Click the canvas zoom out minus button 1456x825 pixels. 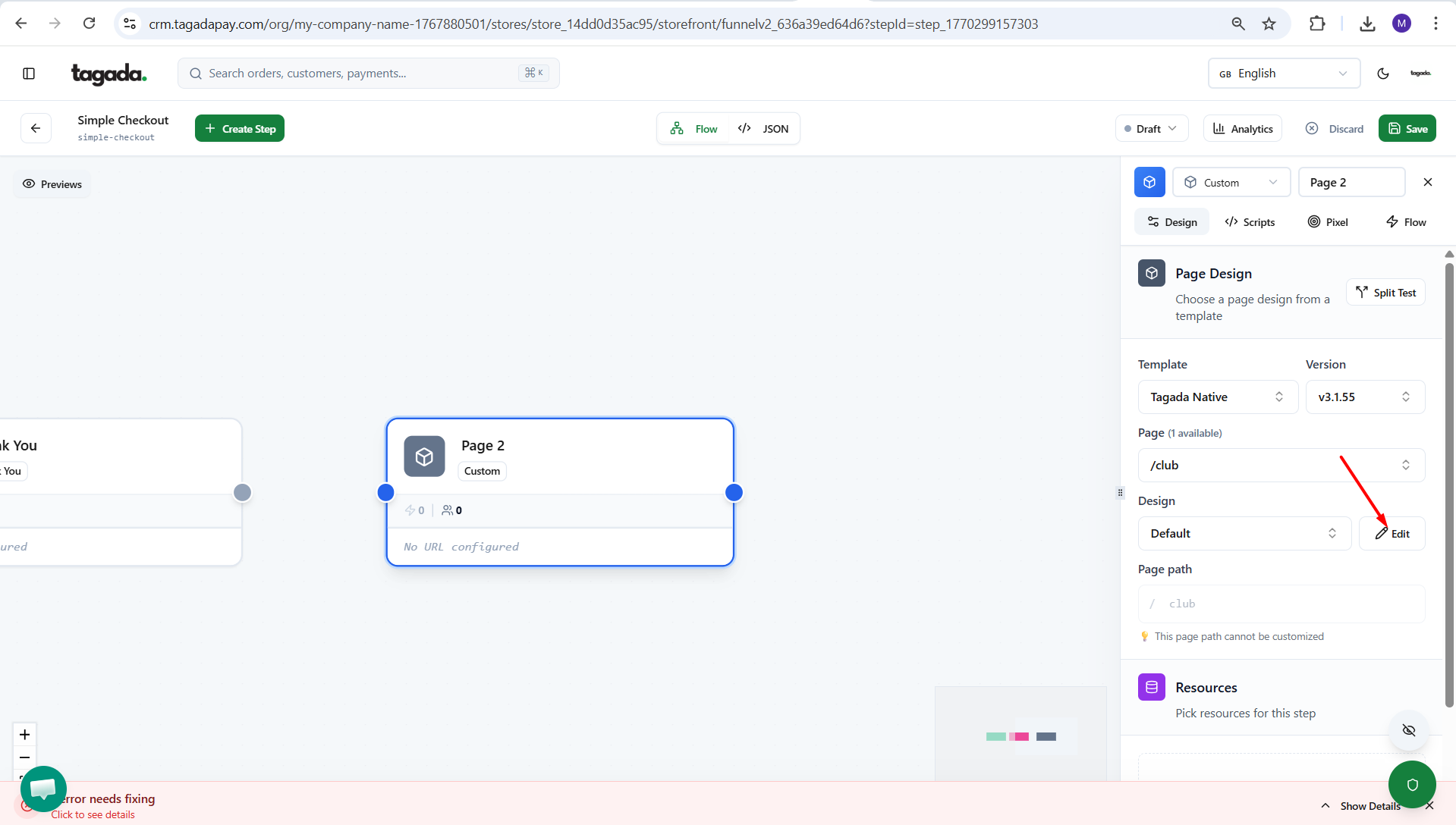[x=24, y=757]
